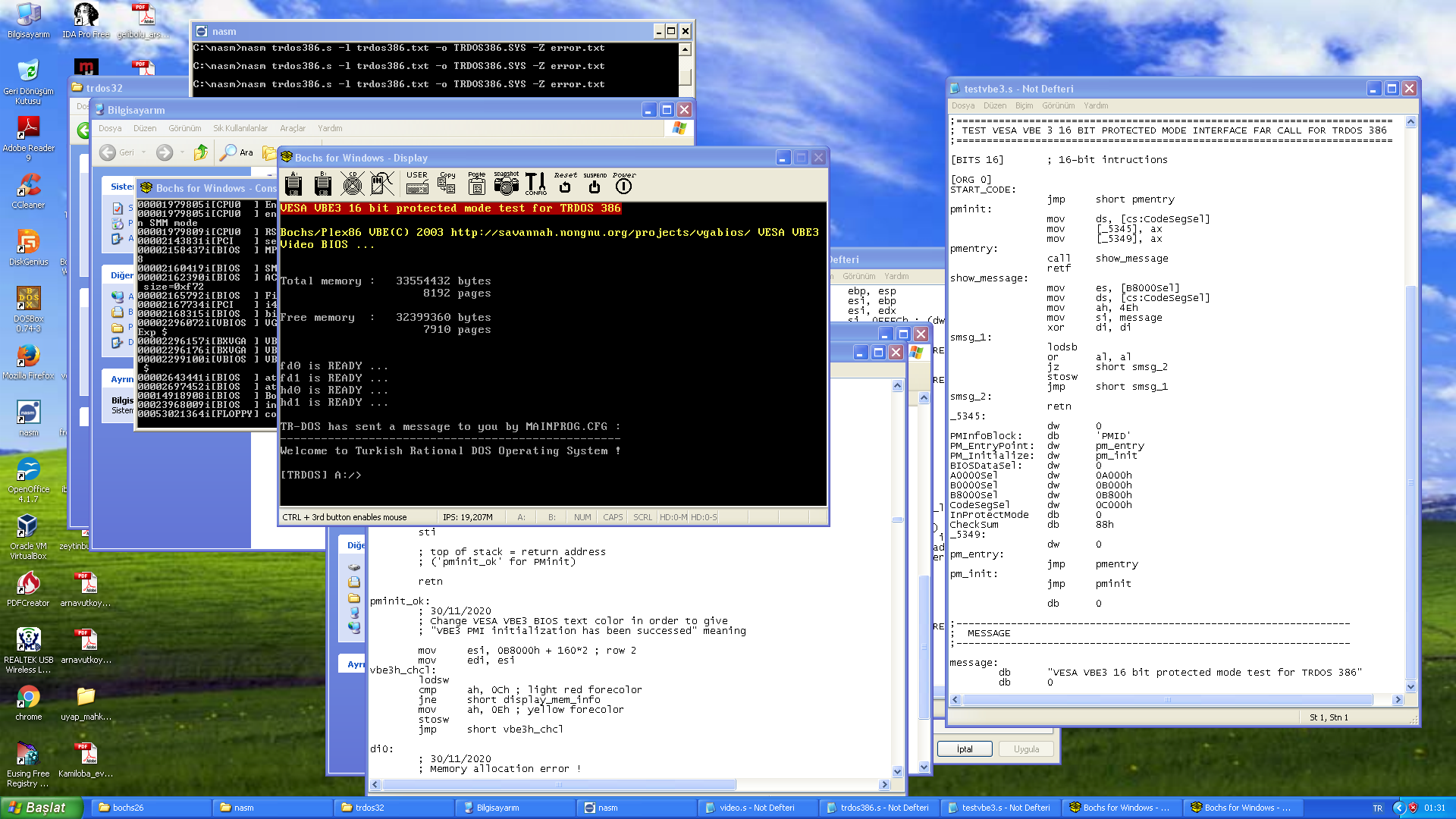Reset the Bochs emulator
The width and height of the screenshot is (1456, 819).
[x=565, y=183]
